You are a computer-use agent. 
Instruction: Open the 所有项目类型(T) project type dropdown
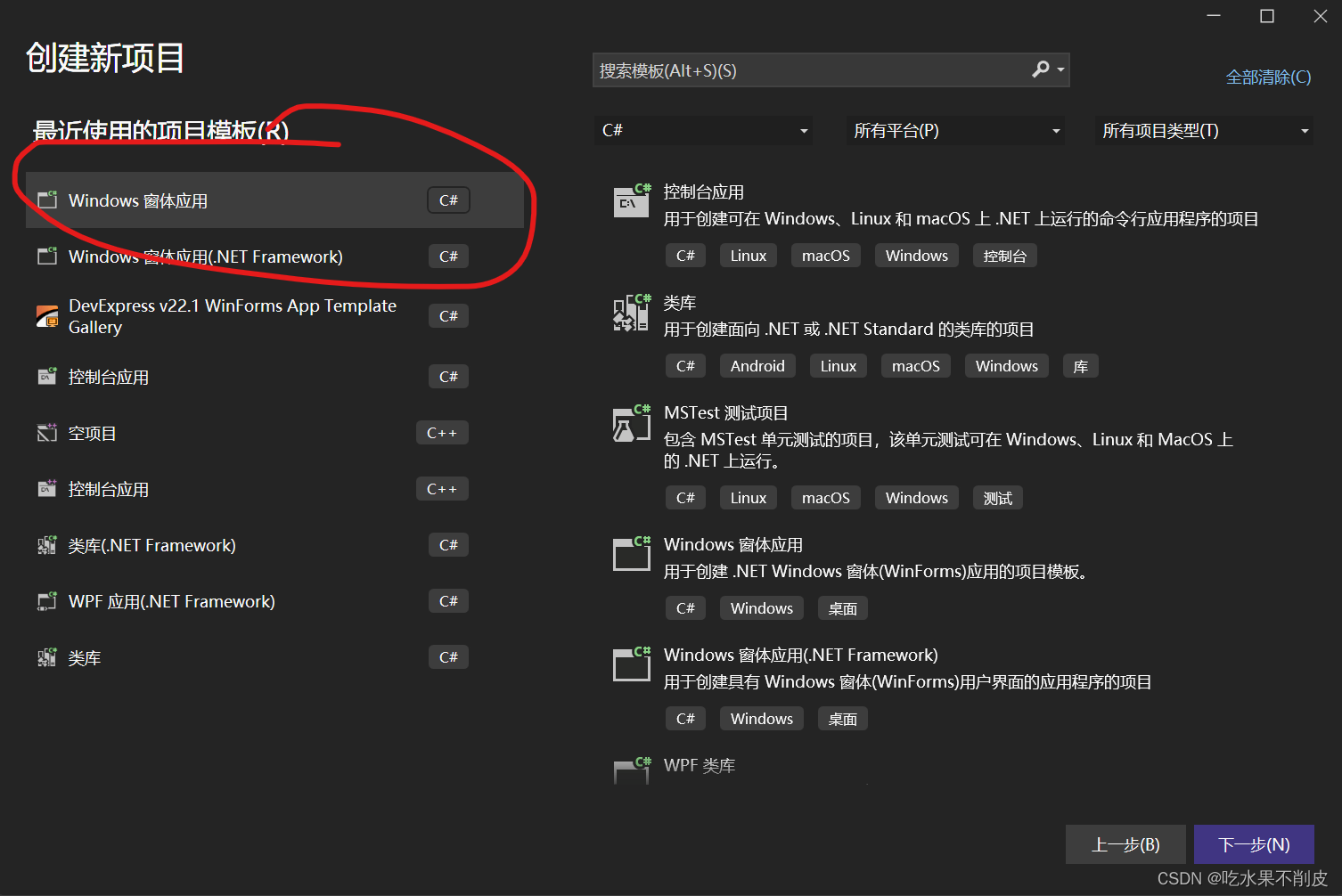pyautogui.click(x=1204, y=131)
